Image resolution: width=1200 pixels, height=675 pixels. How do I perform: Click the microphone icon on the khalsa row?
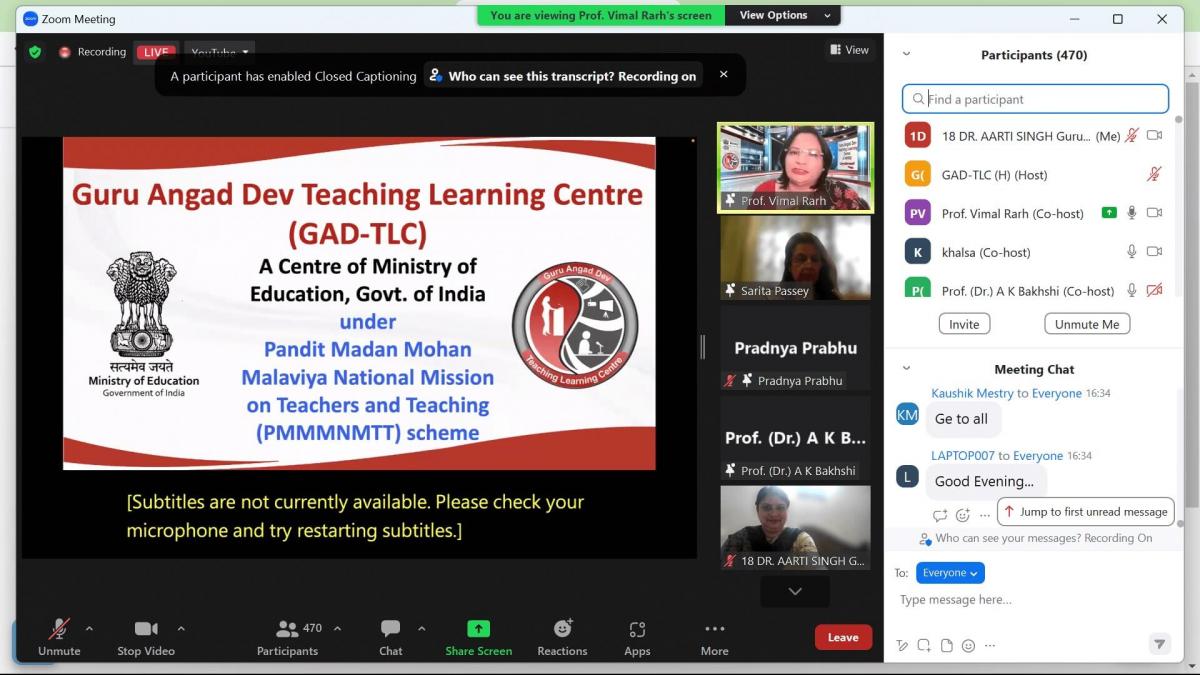1132,252
